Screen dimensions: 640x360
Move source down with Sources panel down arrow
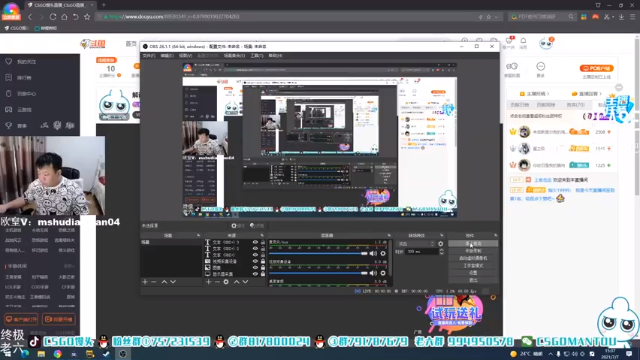tap(245, 282)
